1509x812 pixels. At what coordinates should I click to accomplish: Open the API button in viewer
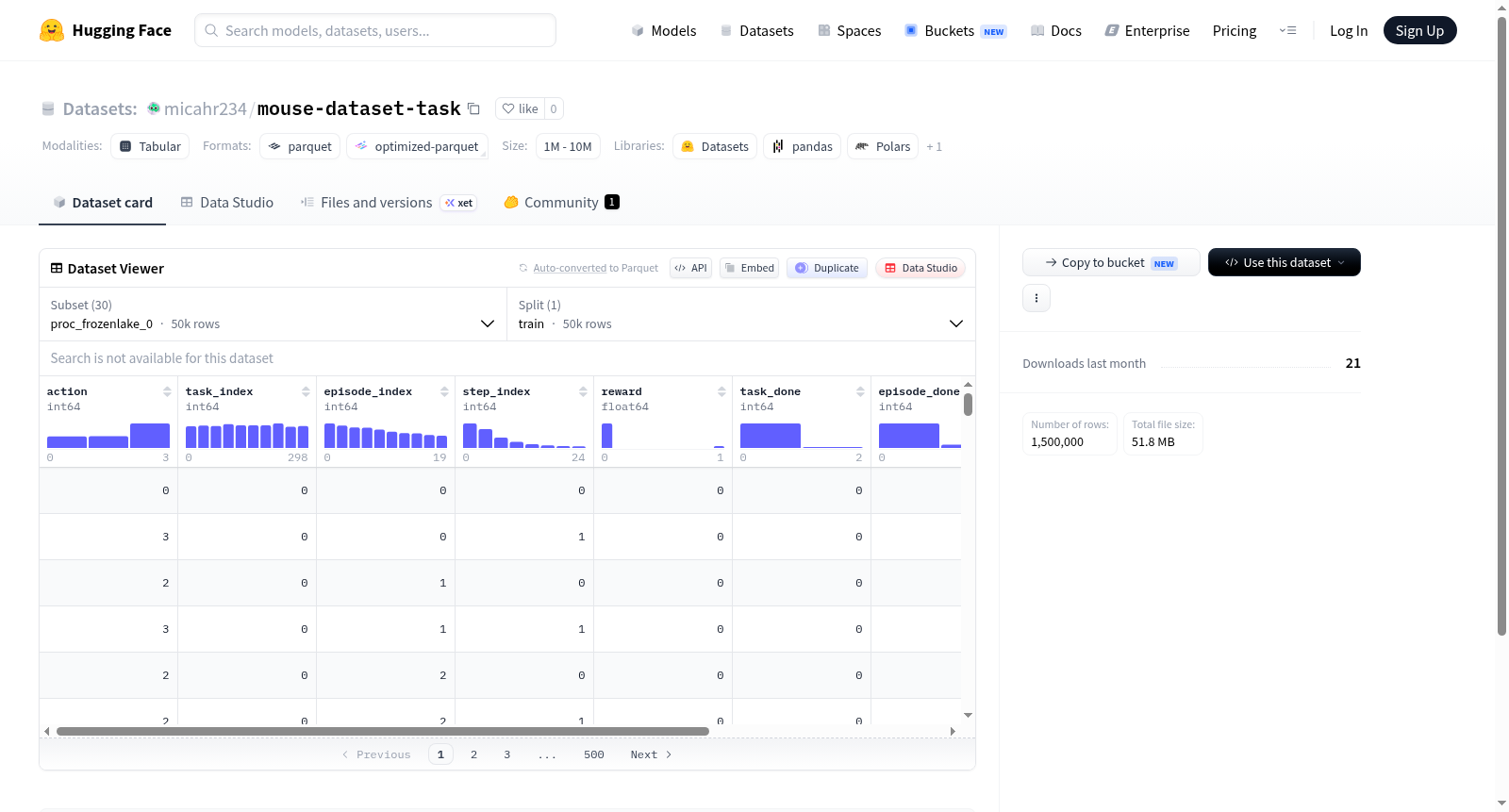point(690,268)
